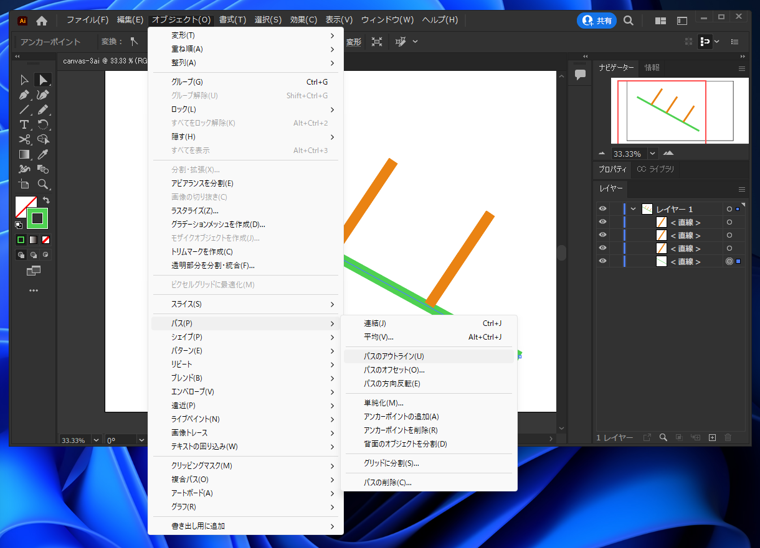Click the swap fill and stroke arrow
Viewport: 760px width, 548px height.
tap(46, 200)
